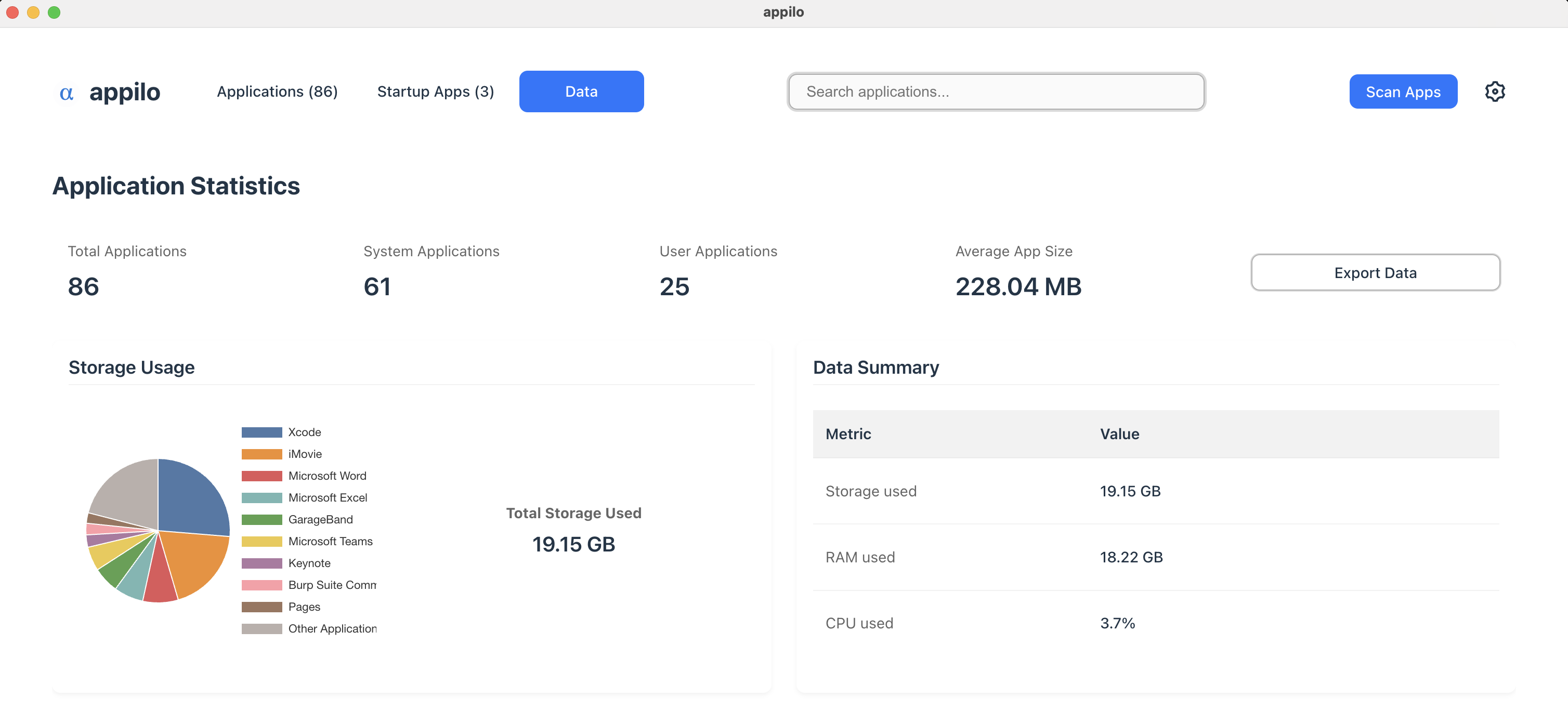Click the Application Statistics heading
This screenshot has width=1568, height=710.
[x=176, y=186]
